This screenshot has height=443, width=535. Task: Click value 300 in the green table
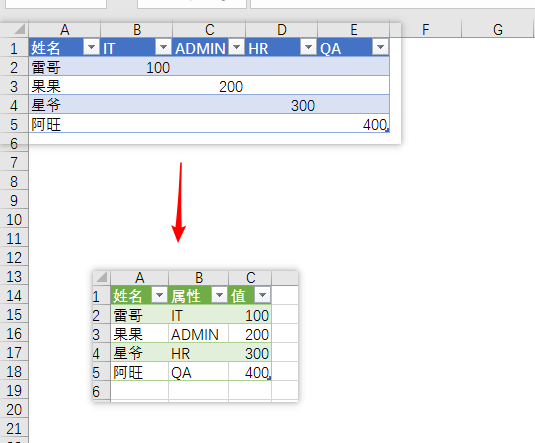coord(250,353)
